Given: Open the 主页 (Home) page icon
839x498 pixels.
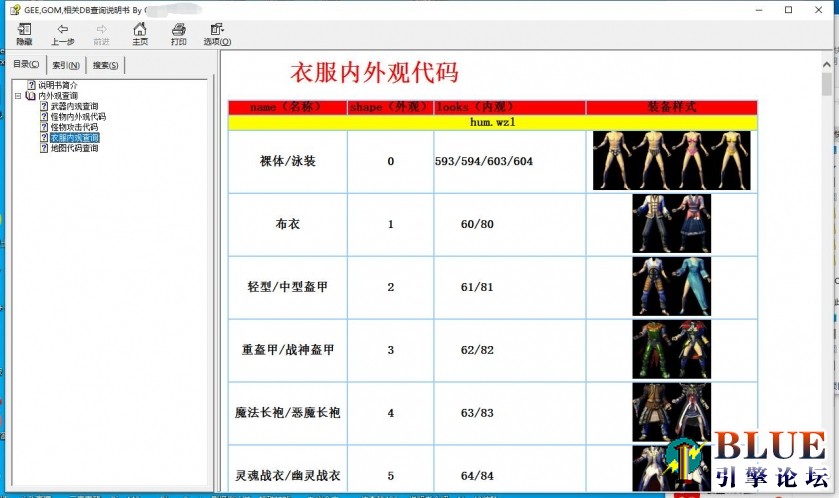Looking at the screenshot, I should 140,30.
